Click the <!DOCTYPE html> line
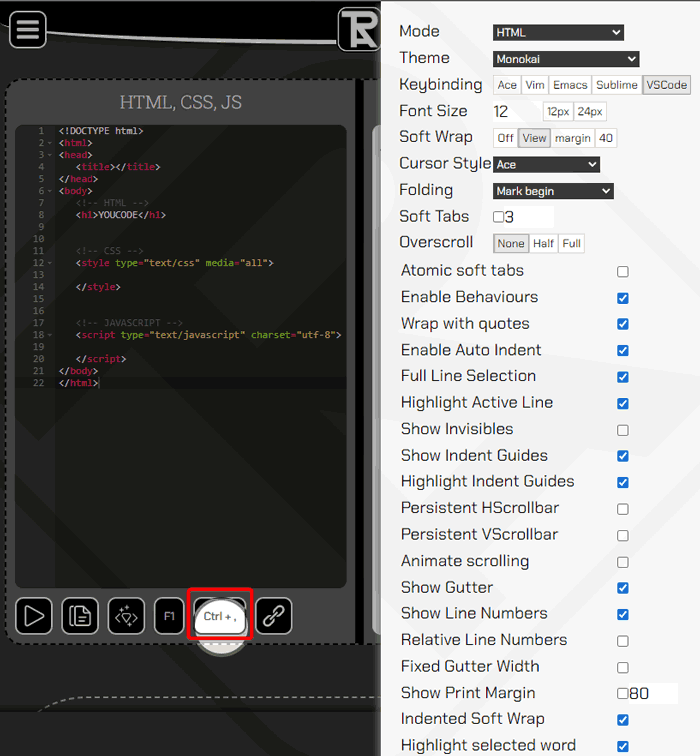 coord(101,131)
